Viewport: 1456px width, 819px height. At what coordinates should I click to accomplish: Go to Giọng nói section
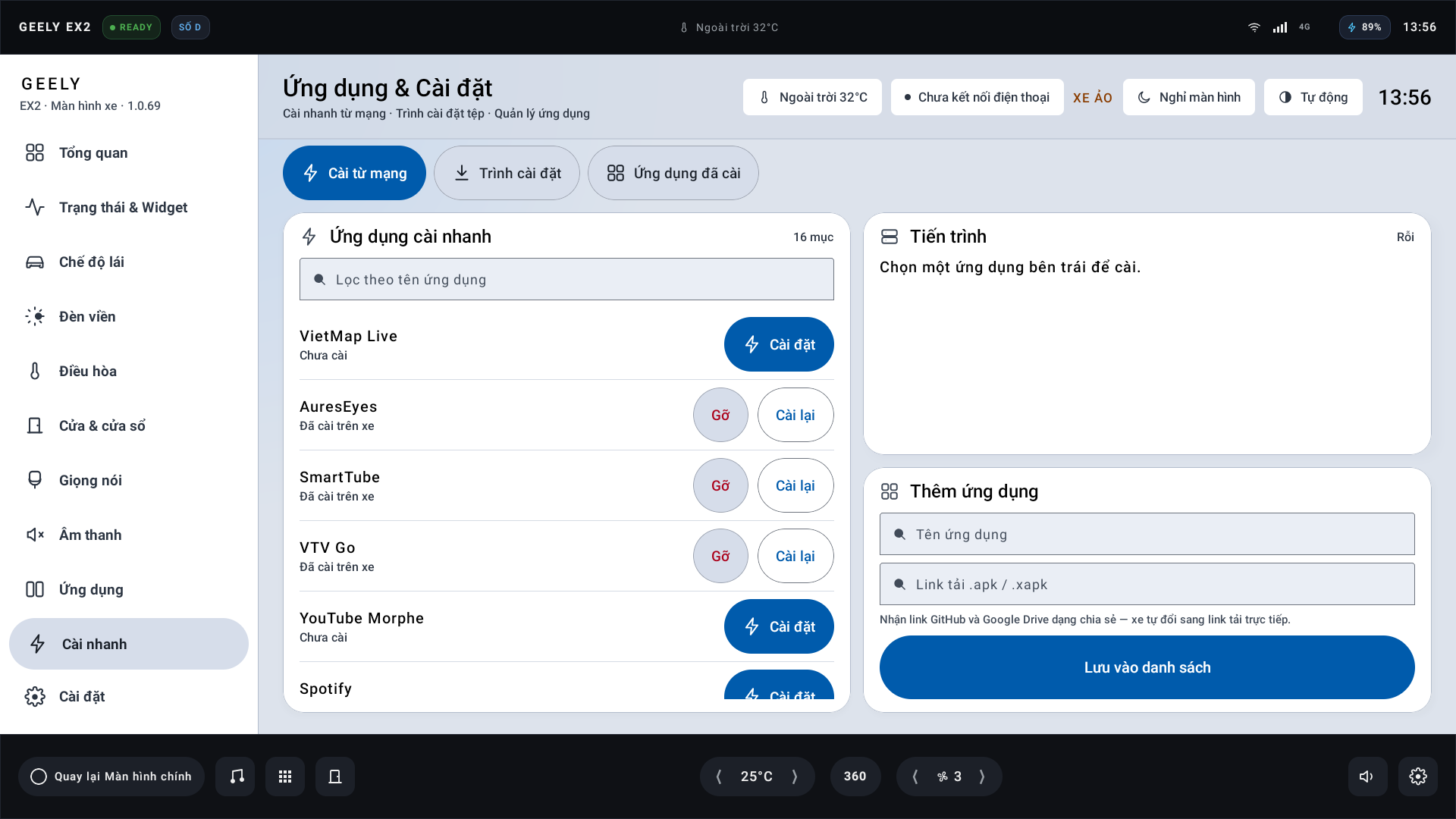(129, 480)
